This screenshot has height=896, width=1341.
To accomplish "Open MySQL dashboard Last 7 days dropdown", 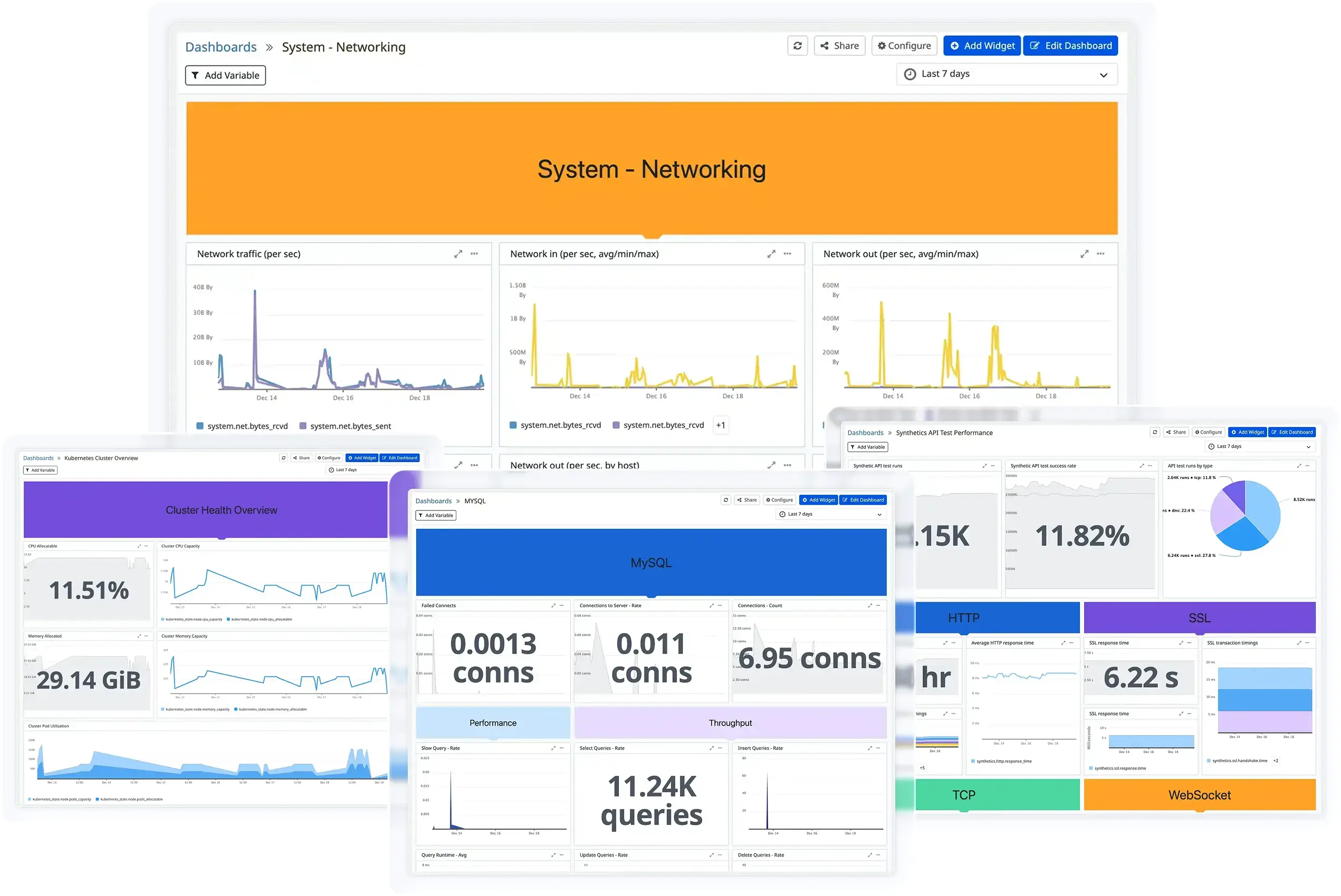I will click(831, 514).
